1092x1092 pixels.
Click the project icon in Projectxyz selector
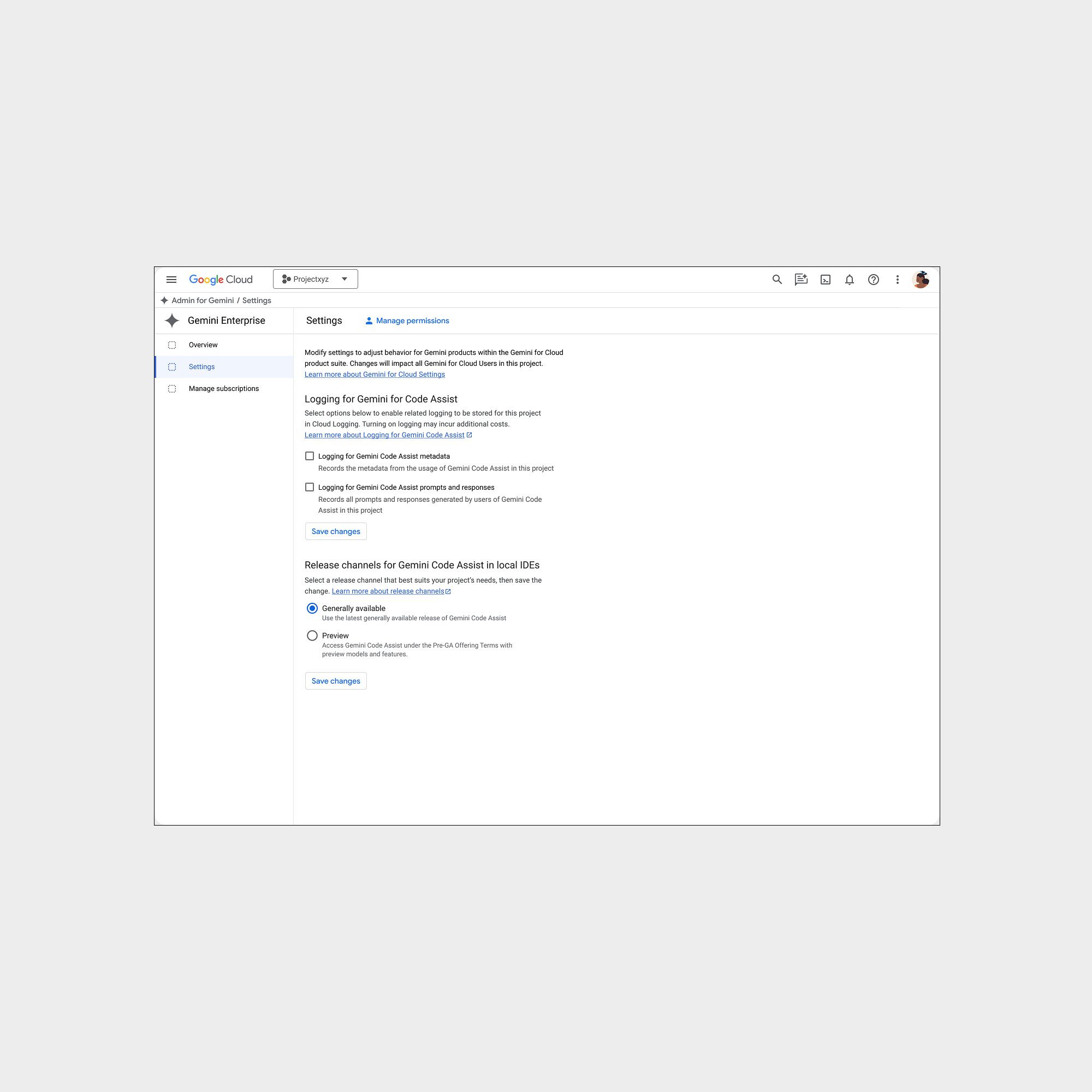286,279
